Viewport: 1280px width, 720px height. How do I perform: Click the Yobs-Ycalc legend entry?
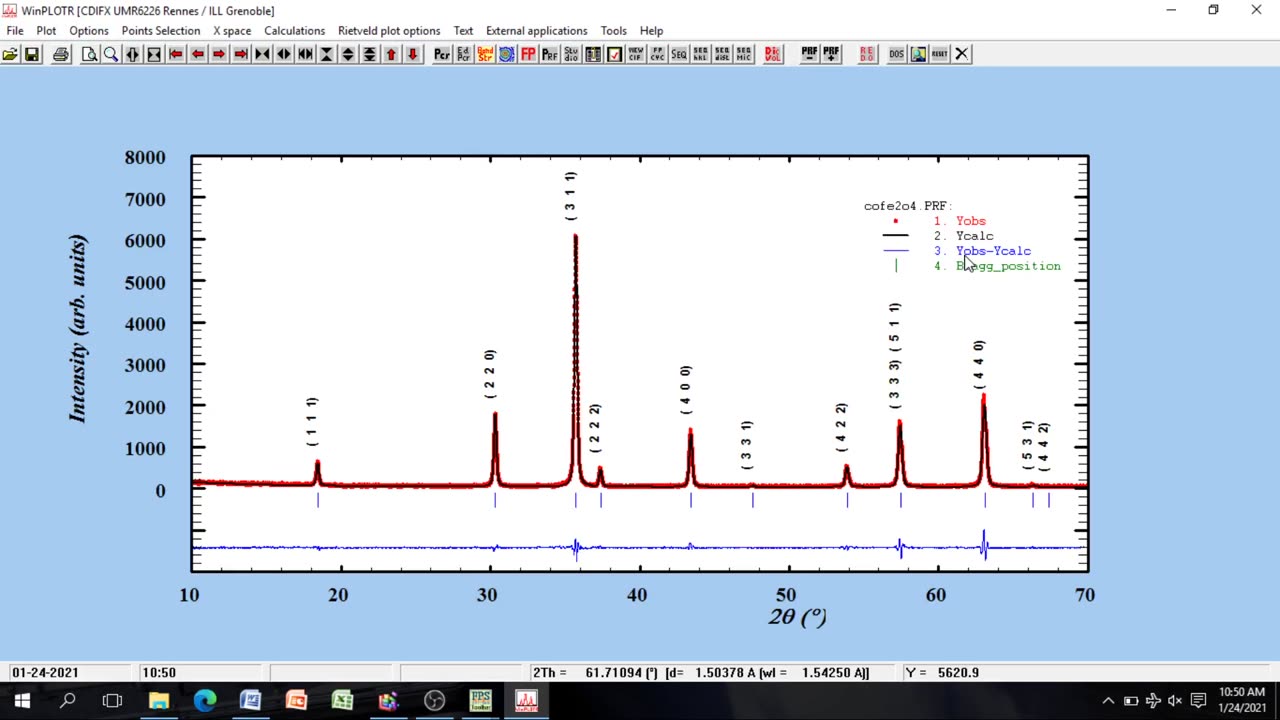pyautogui.click(x=993, y=251)
